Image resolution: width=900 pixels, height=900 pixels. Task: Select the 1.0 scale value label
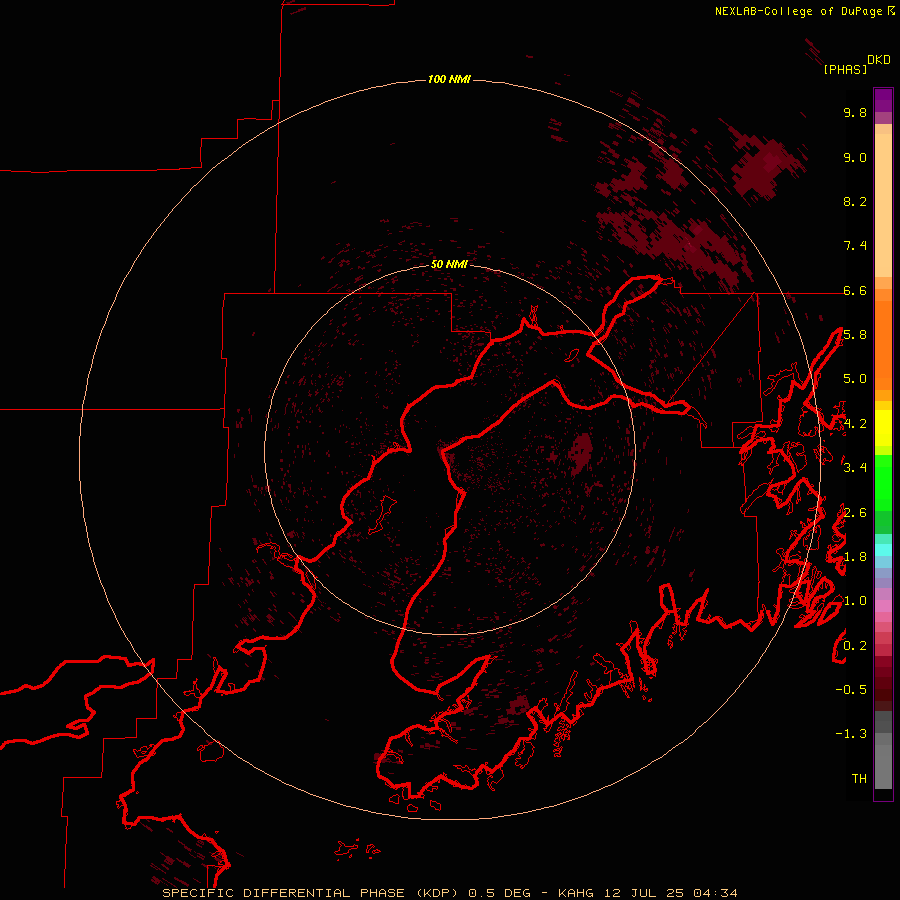[x=855, y=601]
